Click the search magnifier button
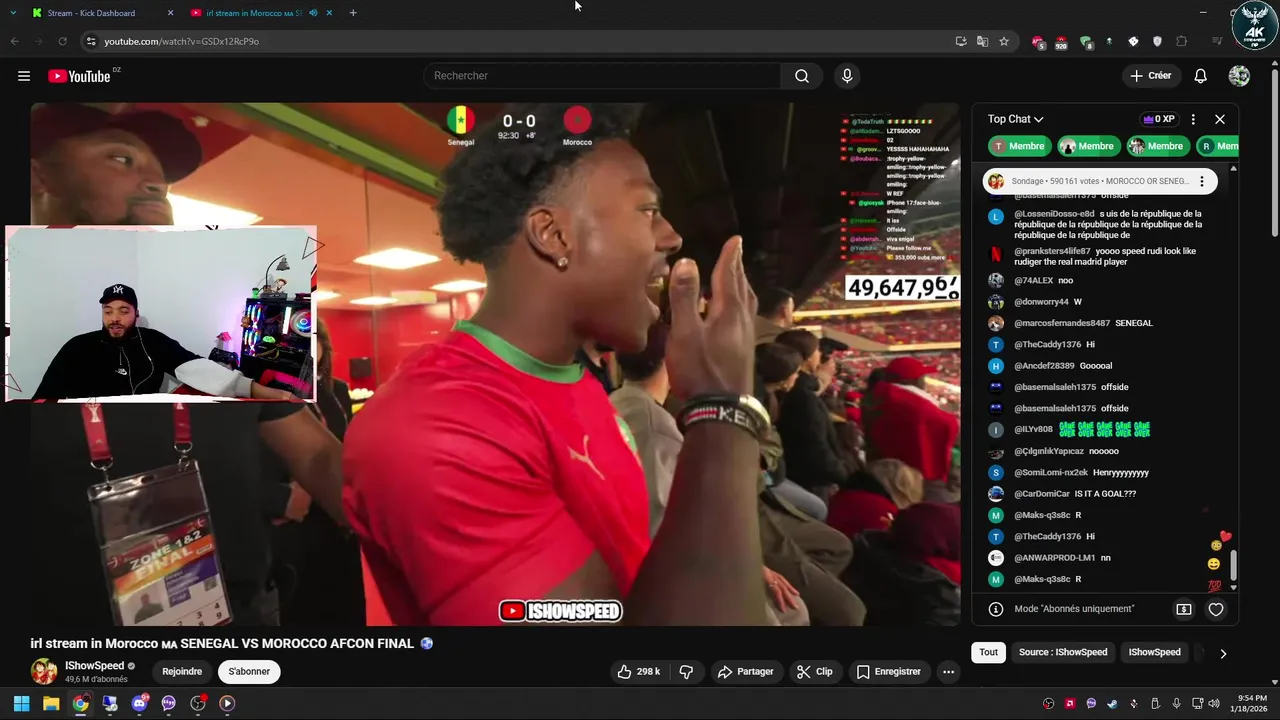 [x=802, y=76]
